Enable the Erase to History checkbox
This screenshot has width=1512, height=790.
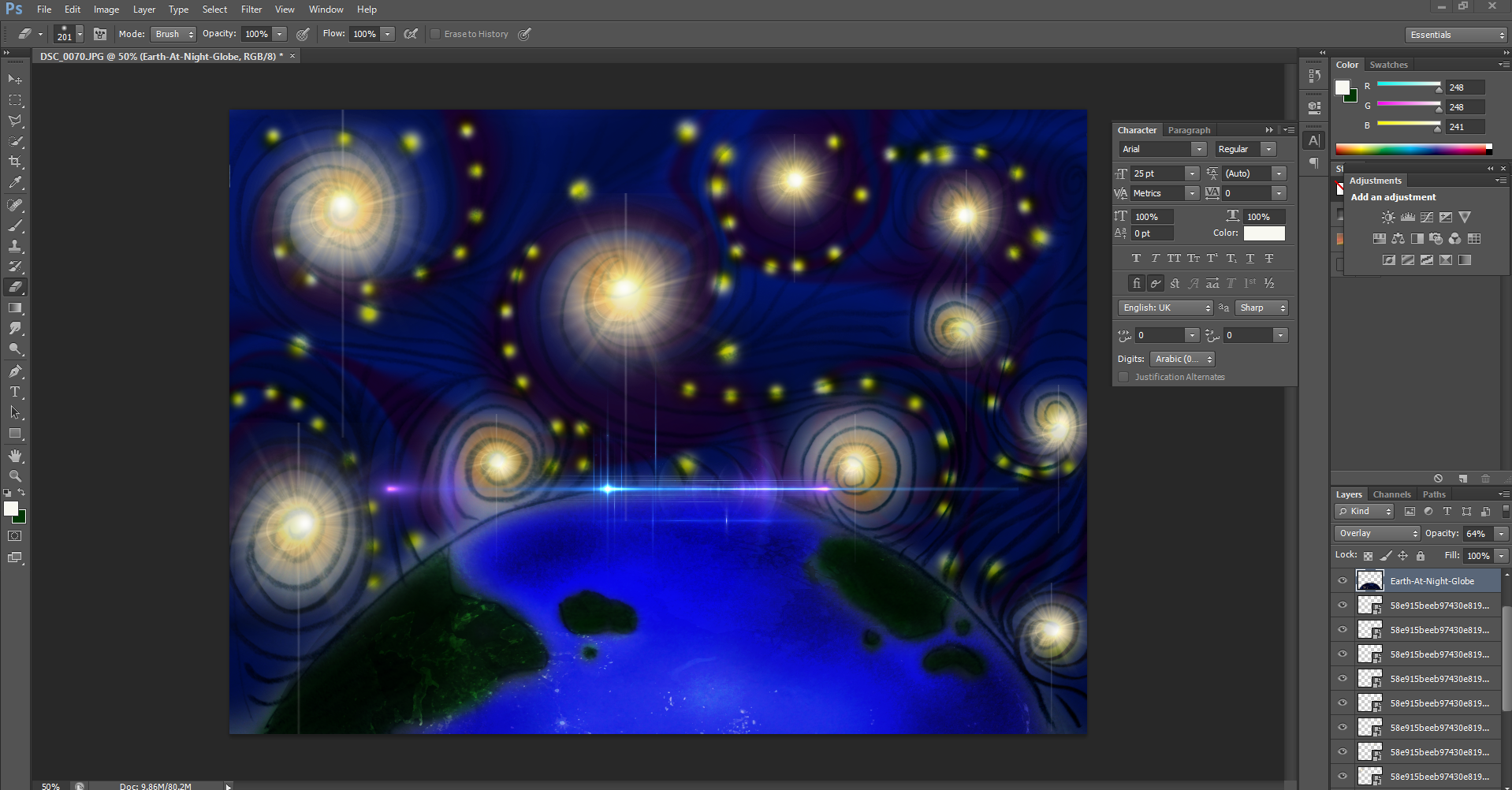(435, 34)
